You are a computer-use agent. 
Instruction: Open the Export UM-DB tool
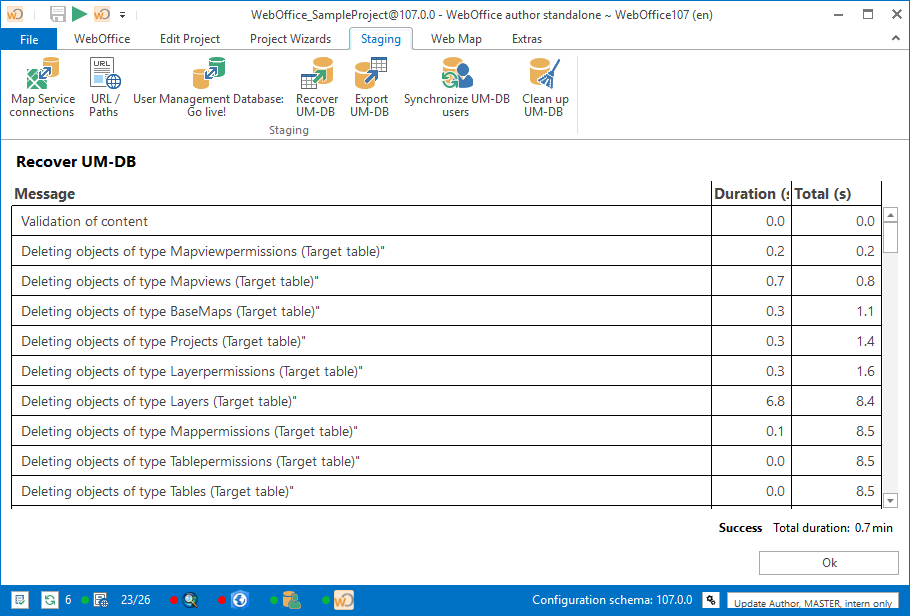click(370, 85)
